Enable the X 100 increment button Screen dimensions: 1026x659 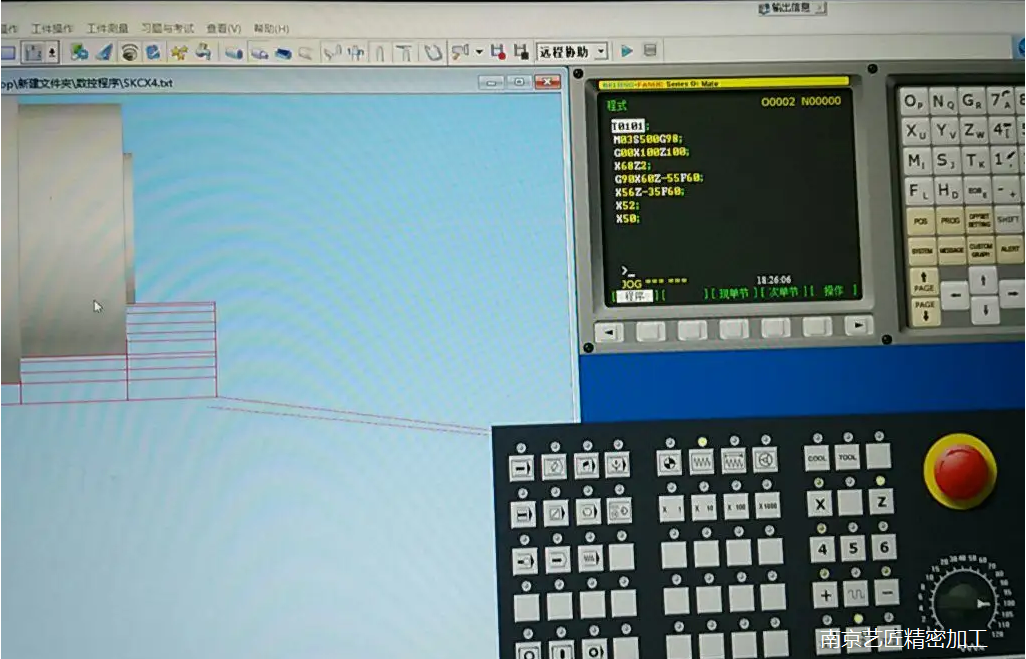pos(735,505)
